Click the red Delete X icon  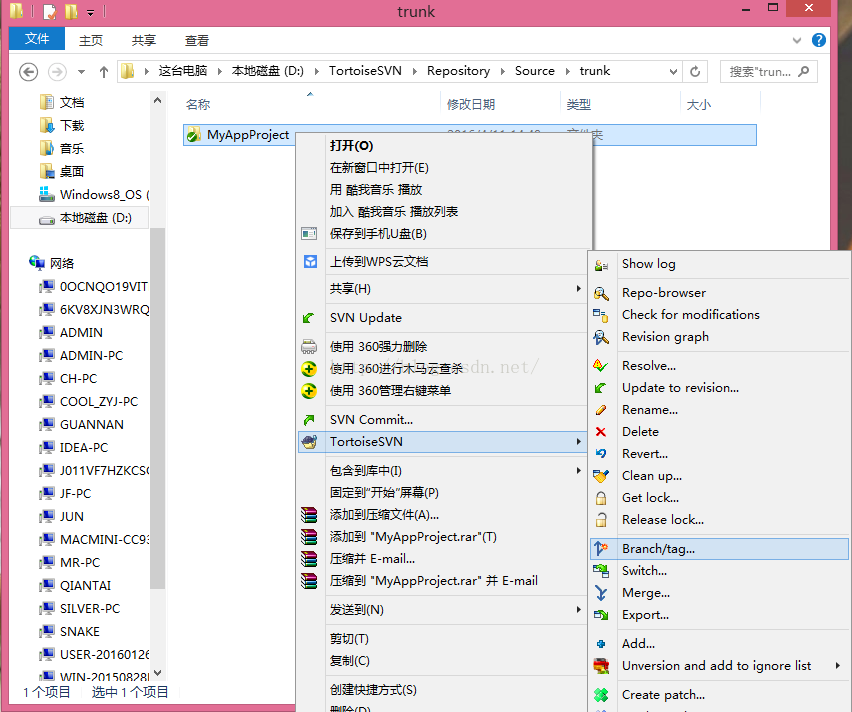click(601, 432)
